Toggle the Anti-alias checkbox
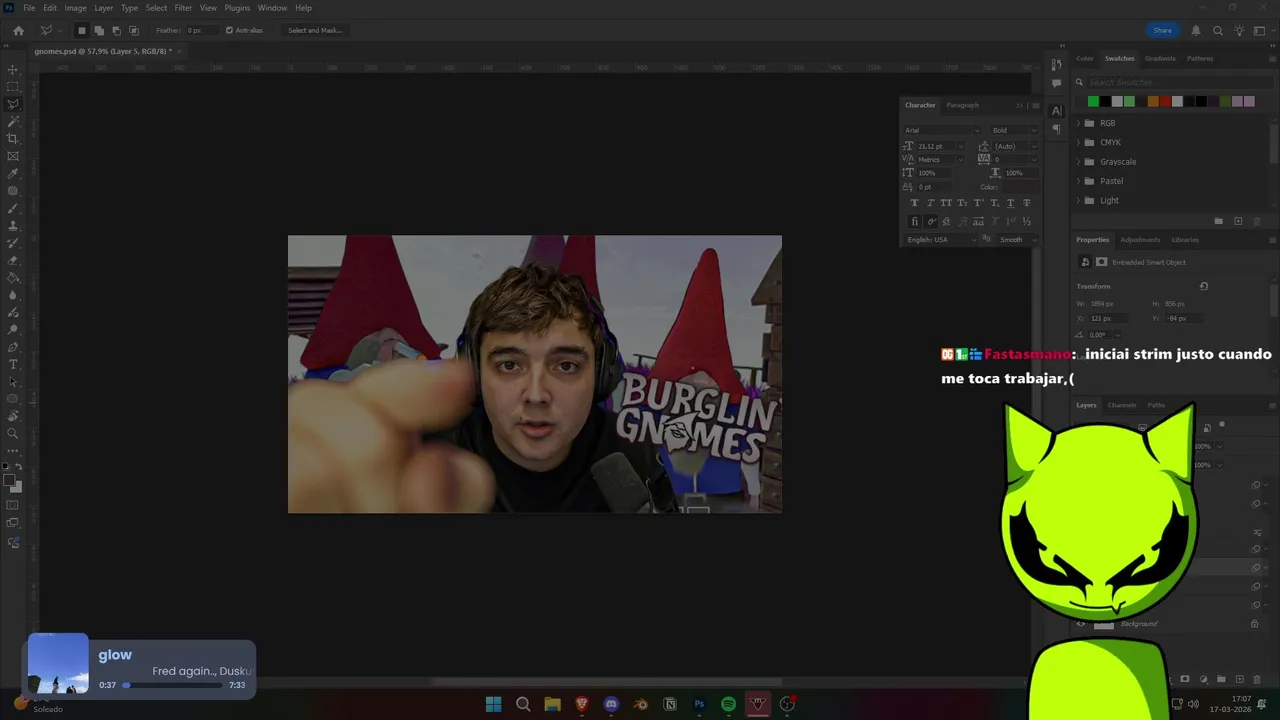The height and width of the screenshot is (720, 1280). coord(229,30)
